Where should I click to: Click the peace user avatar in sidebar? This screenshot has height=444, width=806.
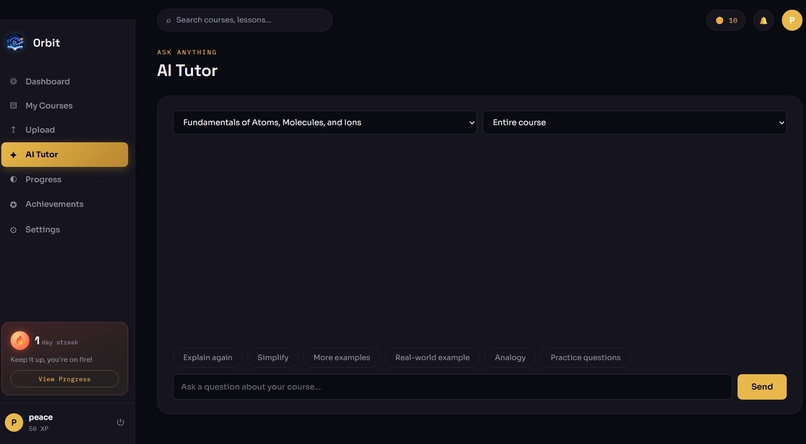click(x=14, y=422)
